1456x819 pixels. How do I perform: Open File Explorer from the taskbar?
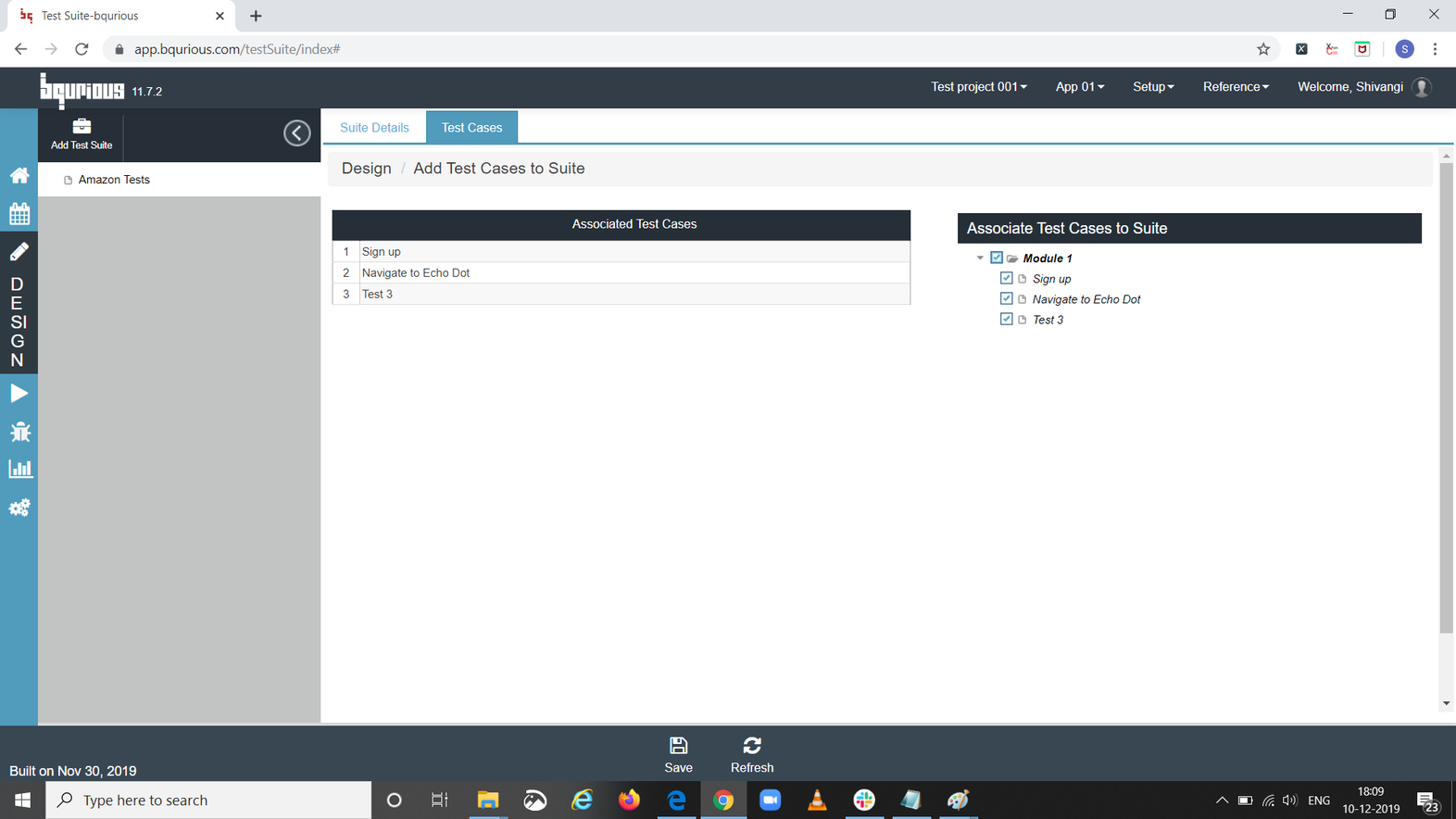point(487,800)
